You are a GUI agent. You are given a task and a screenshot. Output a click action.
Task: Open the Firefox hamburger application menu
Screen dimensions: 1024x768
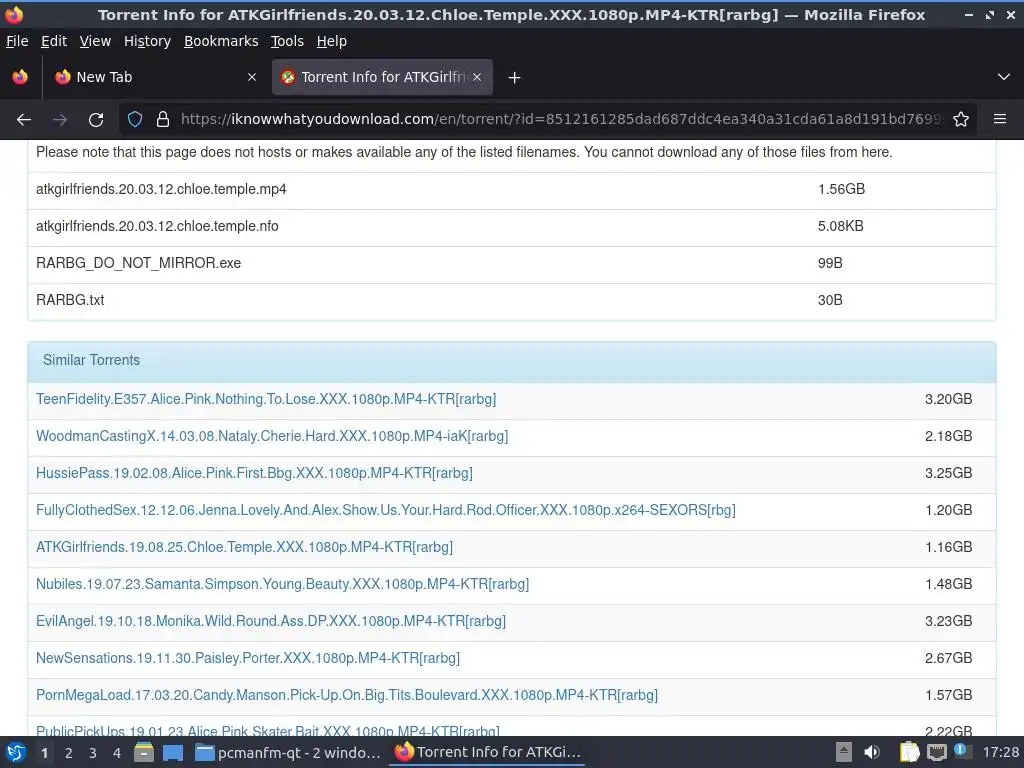[999, 119]
